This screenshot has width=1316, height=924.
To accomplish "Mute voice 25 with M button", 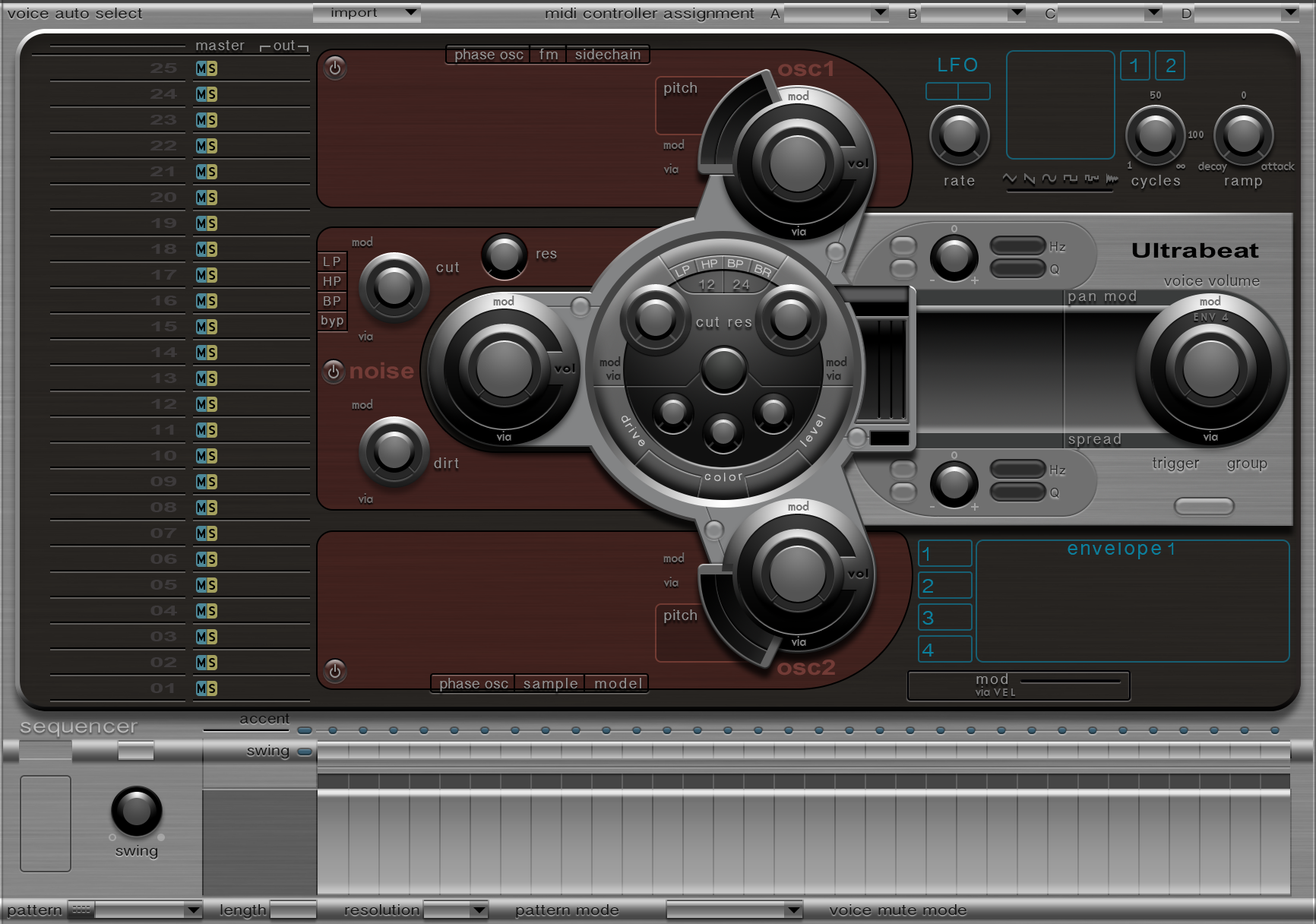I will point(201,68).
